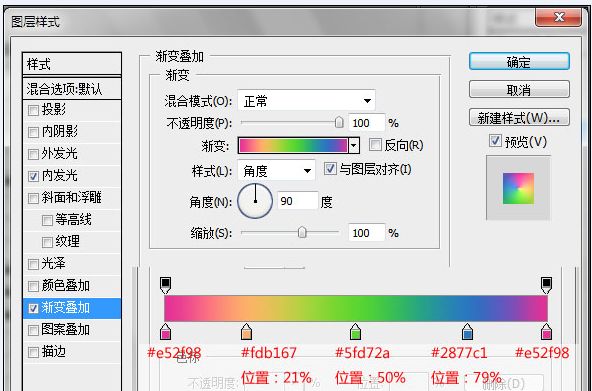Click the 不透明度 slider handle
The height and width of the screenshot is (391, 592).
[339, 122]
